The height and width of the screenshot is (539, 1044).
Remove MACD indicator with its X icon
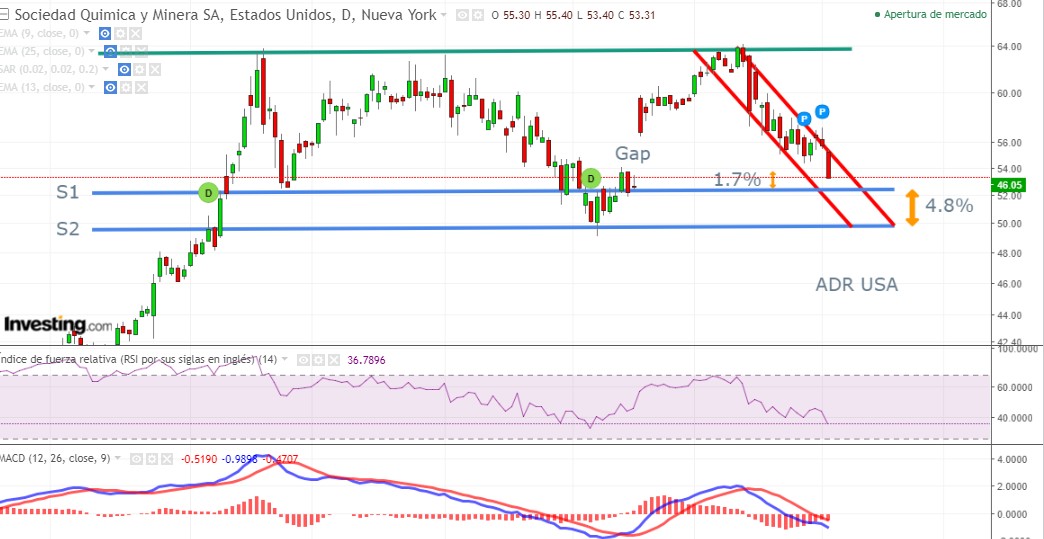click(x=166, y=458)
